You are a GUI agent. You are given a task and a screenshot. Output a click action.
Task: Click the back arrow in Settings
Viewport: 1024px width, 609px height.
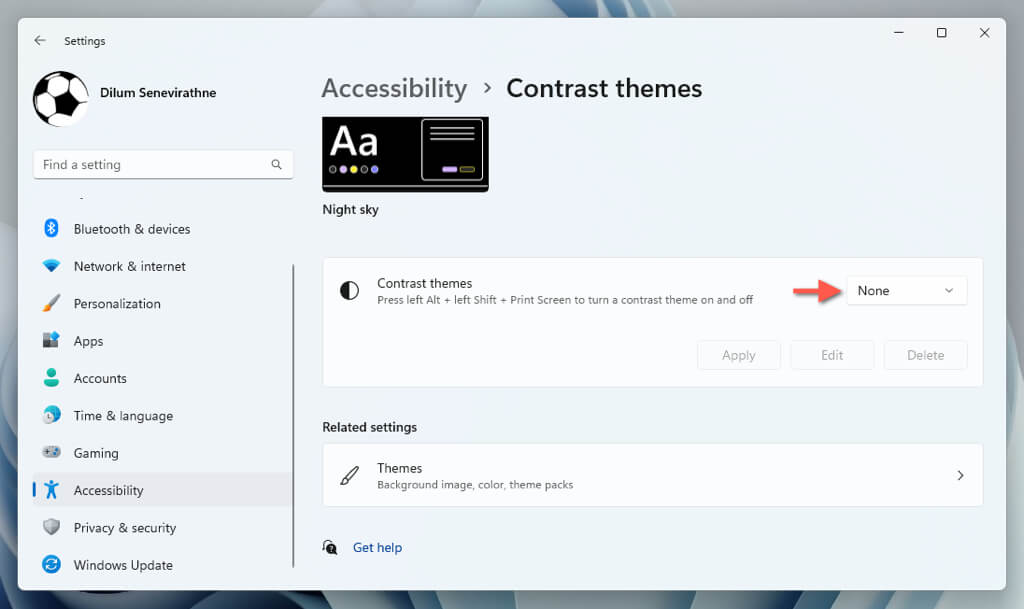[40, 41]
